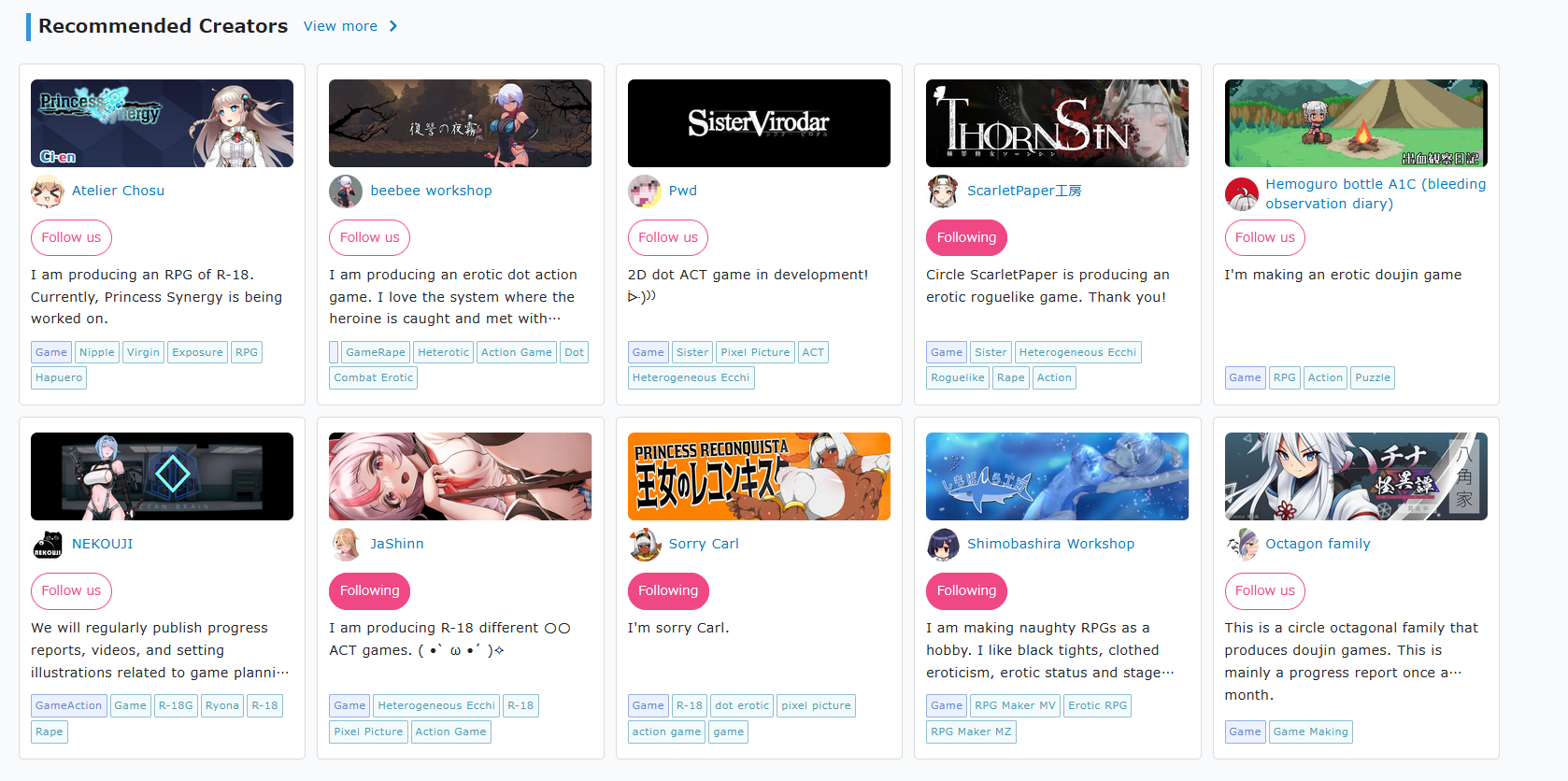The height and width of the screenshot is (781, 1568).
Task: Unfollow ScarletPaper via the Following button
Action: 966,237
